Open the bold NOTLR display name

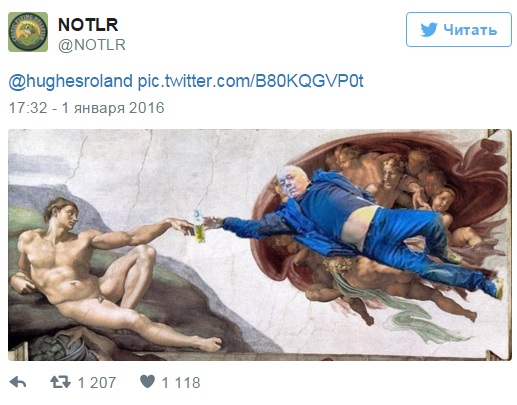point(88,25)
